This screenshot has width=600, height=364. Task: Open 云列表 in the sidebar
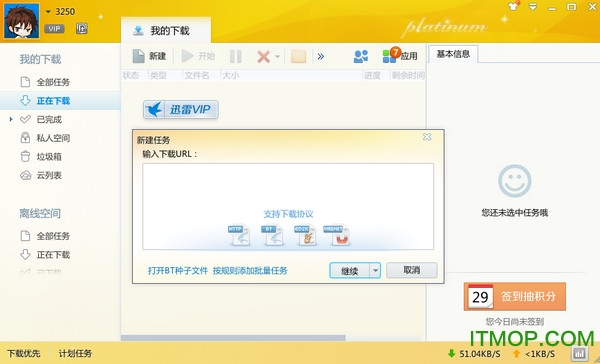point(49,175)
